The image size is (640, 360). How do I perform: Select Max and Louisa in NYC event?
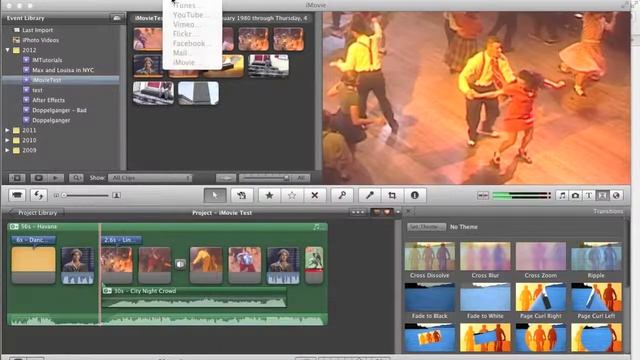pos(62,70)
